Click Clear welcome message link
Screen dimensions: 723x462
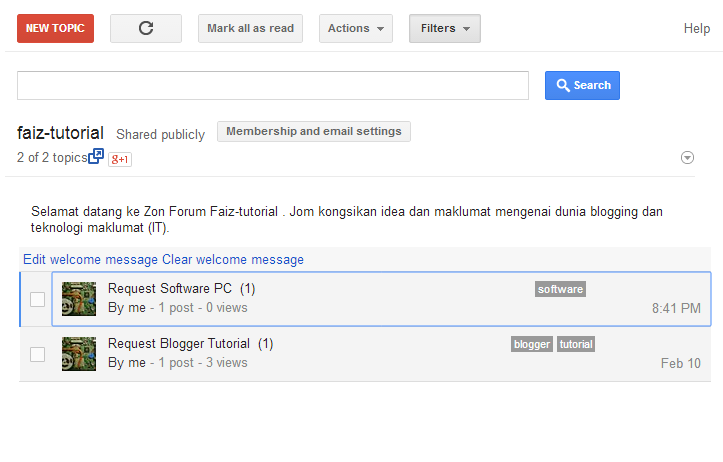tap(233, 260)
